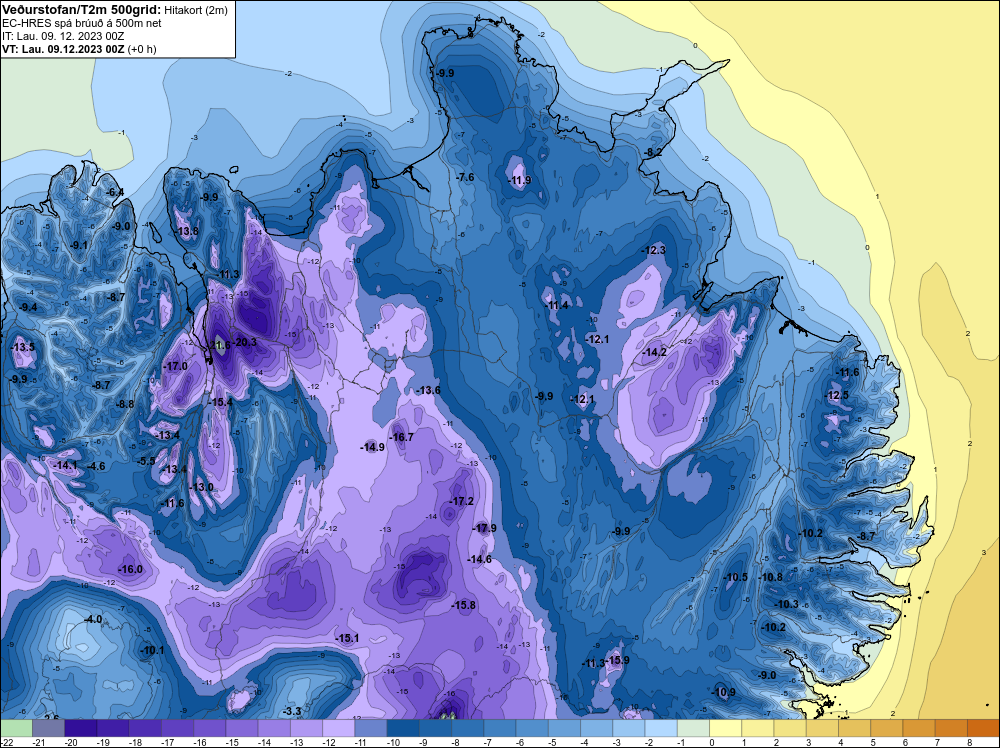Viewport: 1000px width, 748px height.
Task: Click the -12.3 temperature value
Action: (654, 250)
